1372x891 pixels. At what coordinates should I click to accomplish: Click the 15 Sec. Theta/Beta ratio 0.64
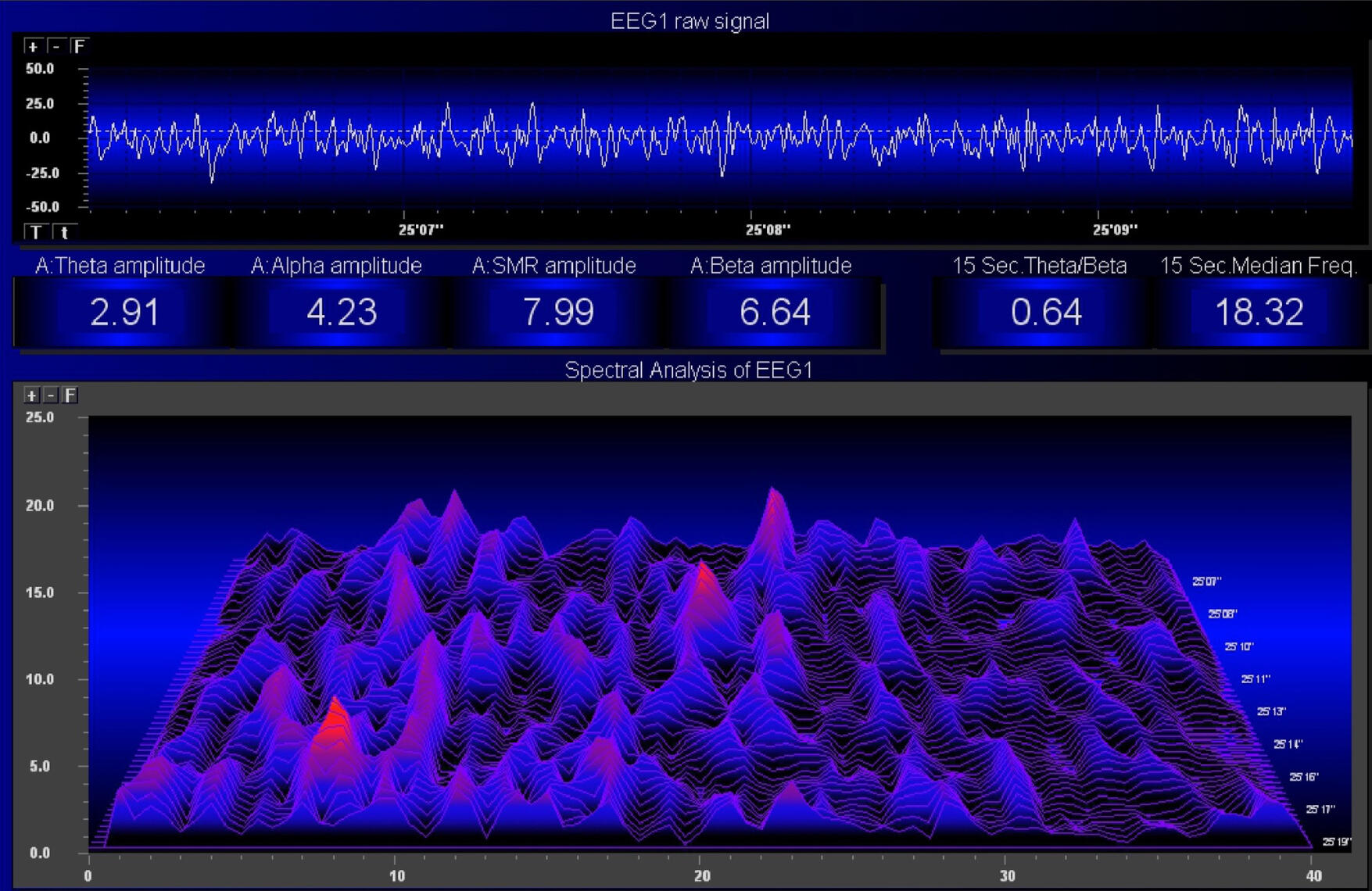[1046, 313]
